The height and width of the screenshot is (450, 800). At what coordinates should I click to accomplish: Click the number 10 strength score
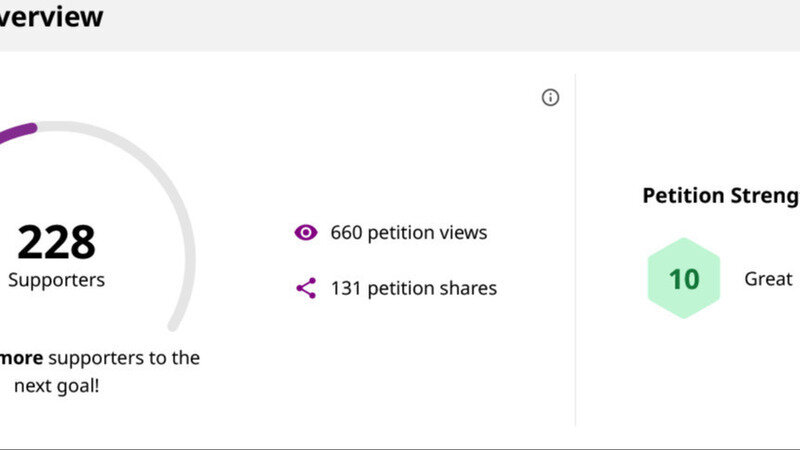(x=684, y=278)
